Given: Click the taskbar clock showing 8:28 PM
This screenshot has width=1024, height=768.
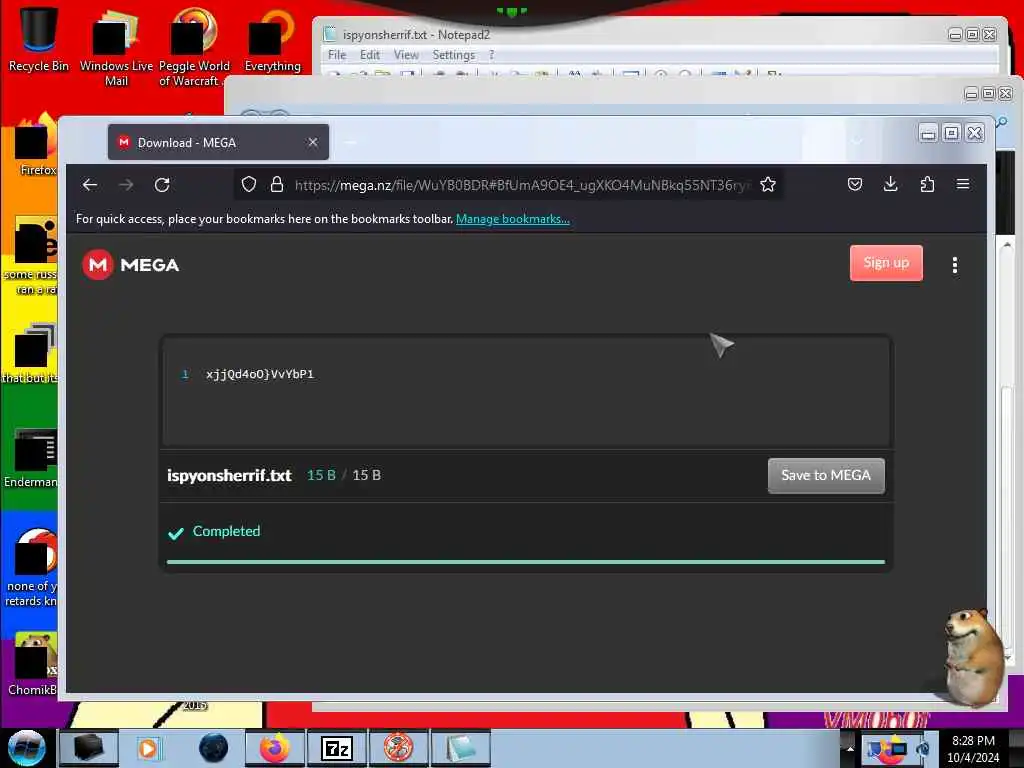Looking at the screenshot, I should (x=973, y=748).
